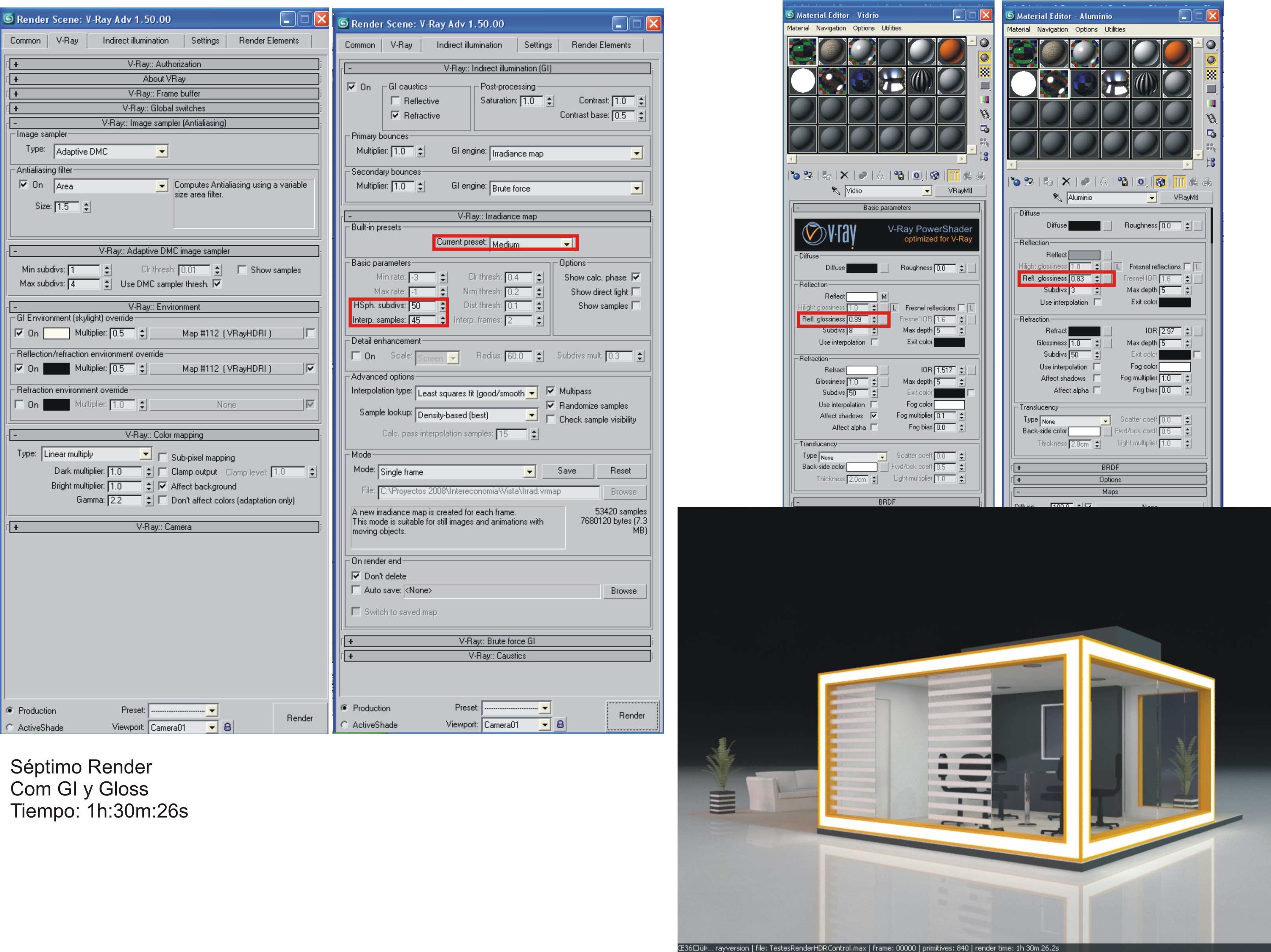The height and width of the screenshot is (952, 1271).
Task: Open image sampler Type Adaptive DMC dropdown
Action: [162, 152]
